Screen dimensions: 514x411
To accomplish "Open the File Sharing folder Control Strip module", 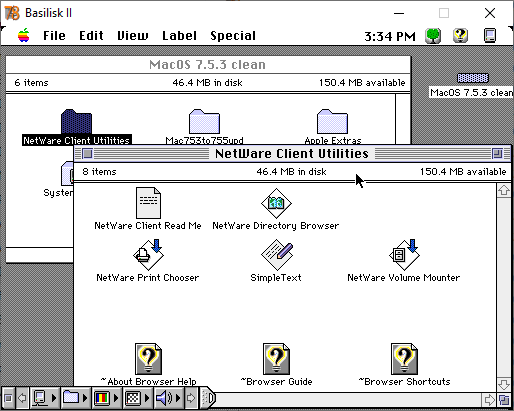I will [x=71, y=398].
